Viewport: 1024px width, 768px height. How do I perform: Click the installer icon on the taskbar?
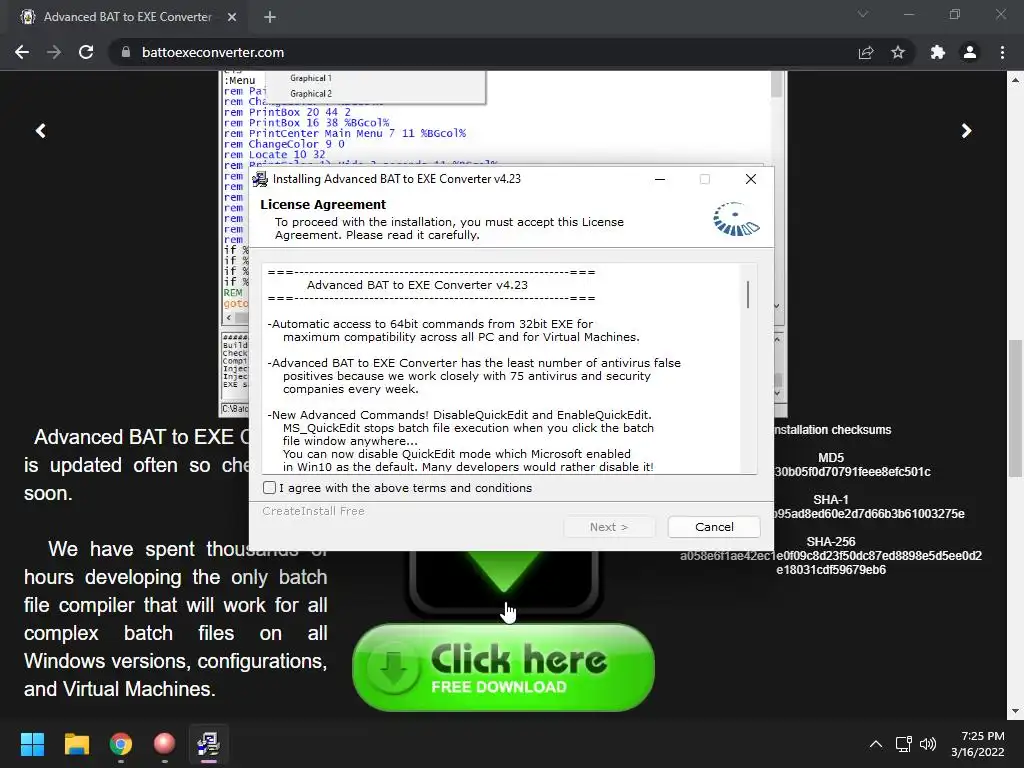pyautogui.click(x=208, y=744)
